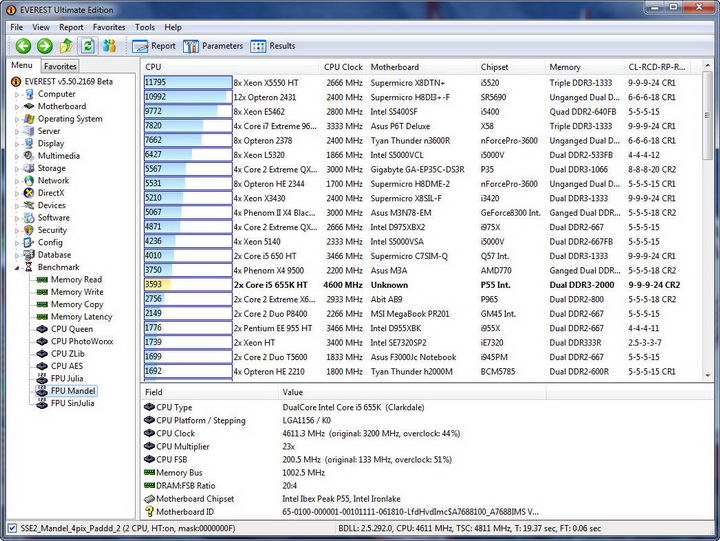The image size is (720, 541).
Task: Toggle the status bar checkbox
Action: click(x=12, y=528)
